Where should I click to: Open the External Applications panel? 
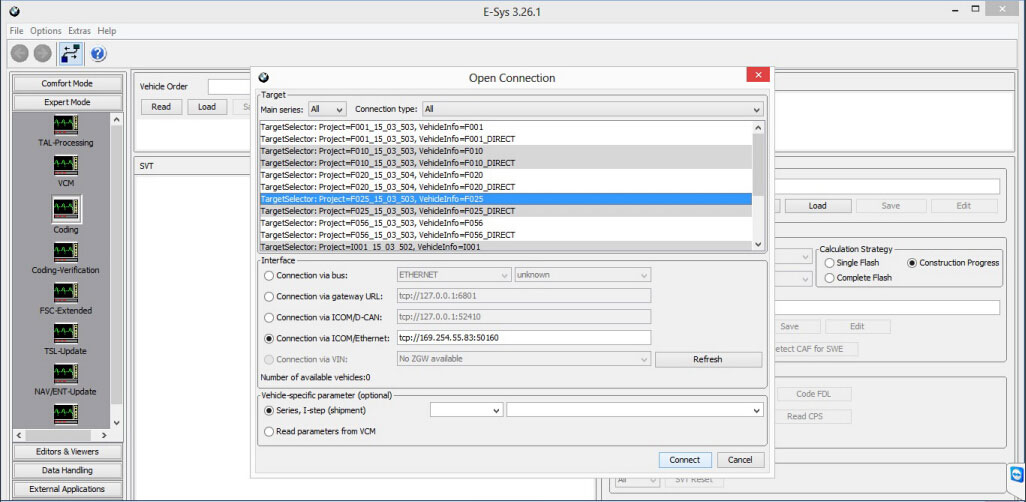point(67,489)
